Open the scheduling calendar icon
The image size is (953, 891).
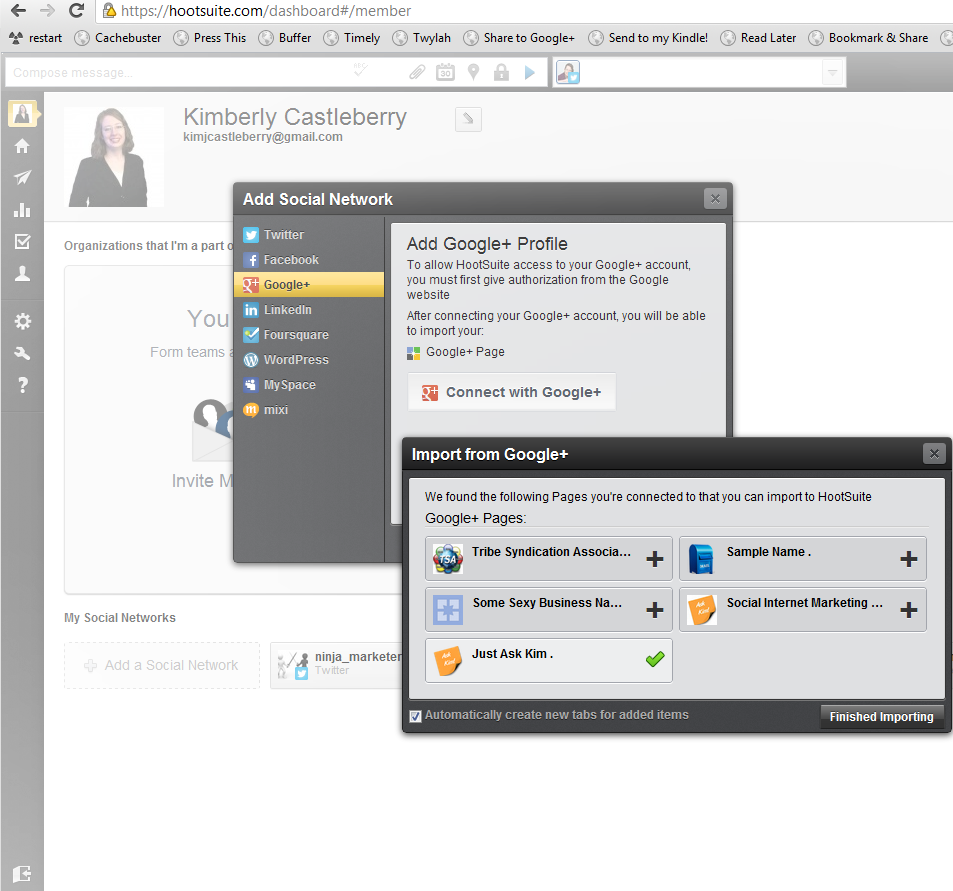pos(446,72)
